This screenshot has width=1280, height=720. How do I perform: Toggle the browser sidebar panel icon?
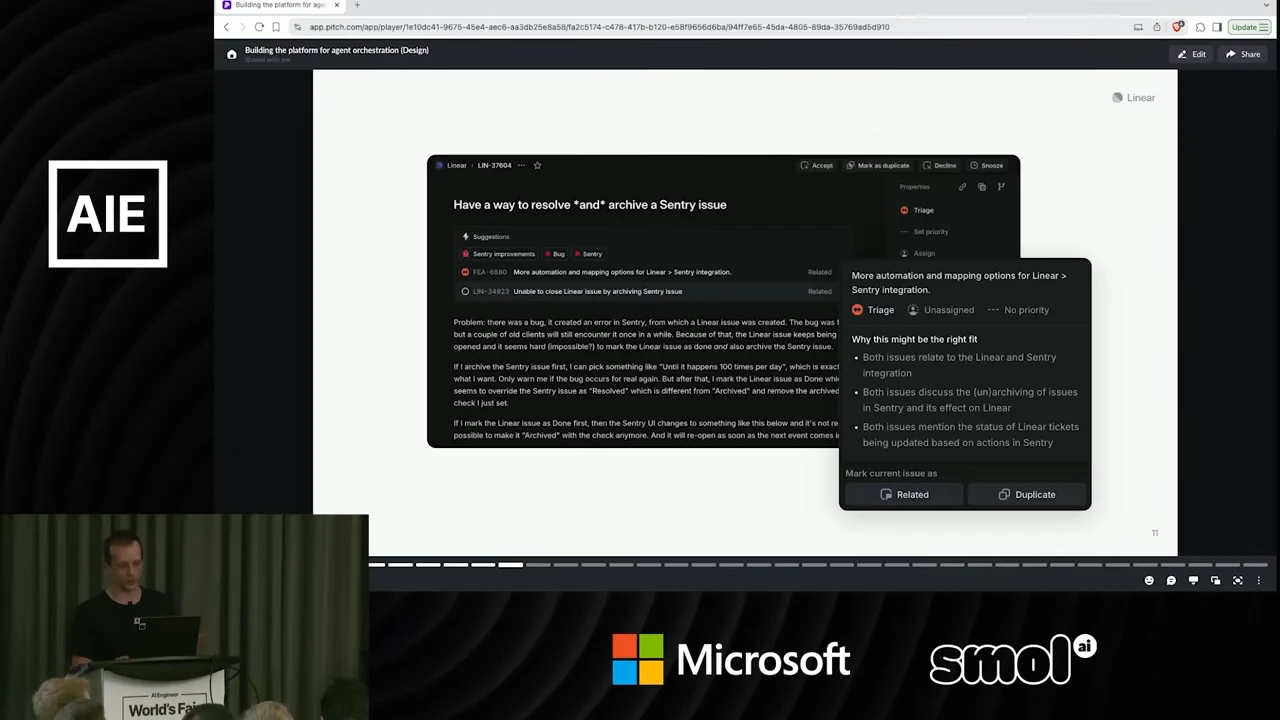coord(1217,27)
